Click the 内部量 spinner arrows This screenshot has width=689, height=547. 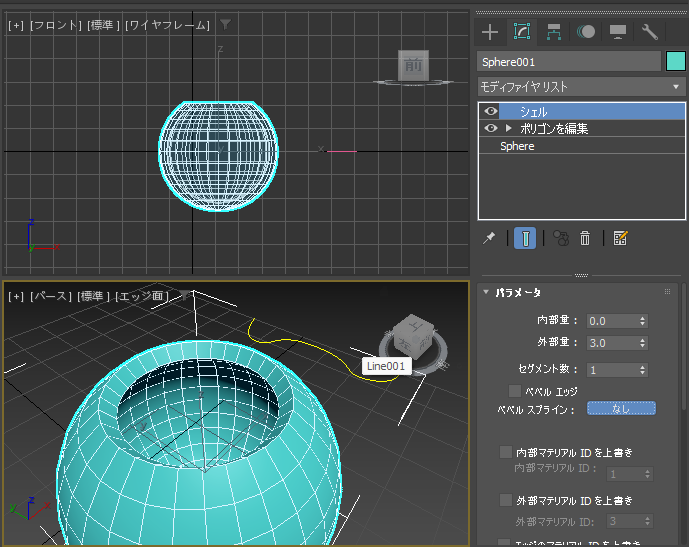coord(643,321)
